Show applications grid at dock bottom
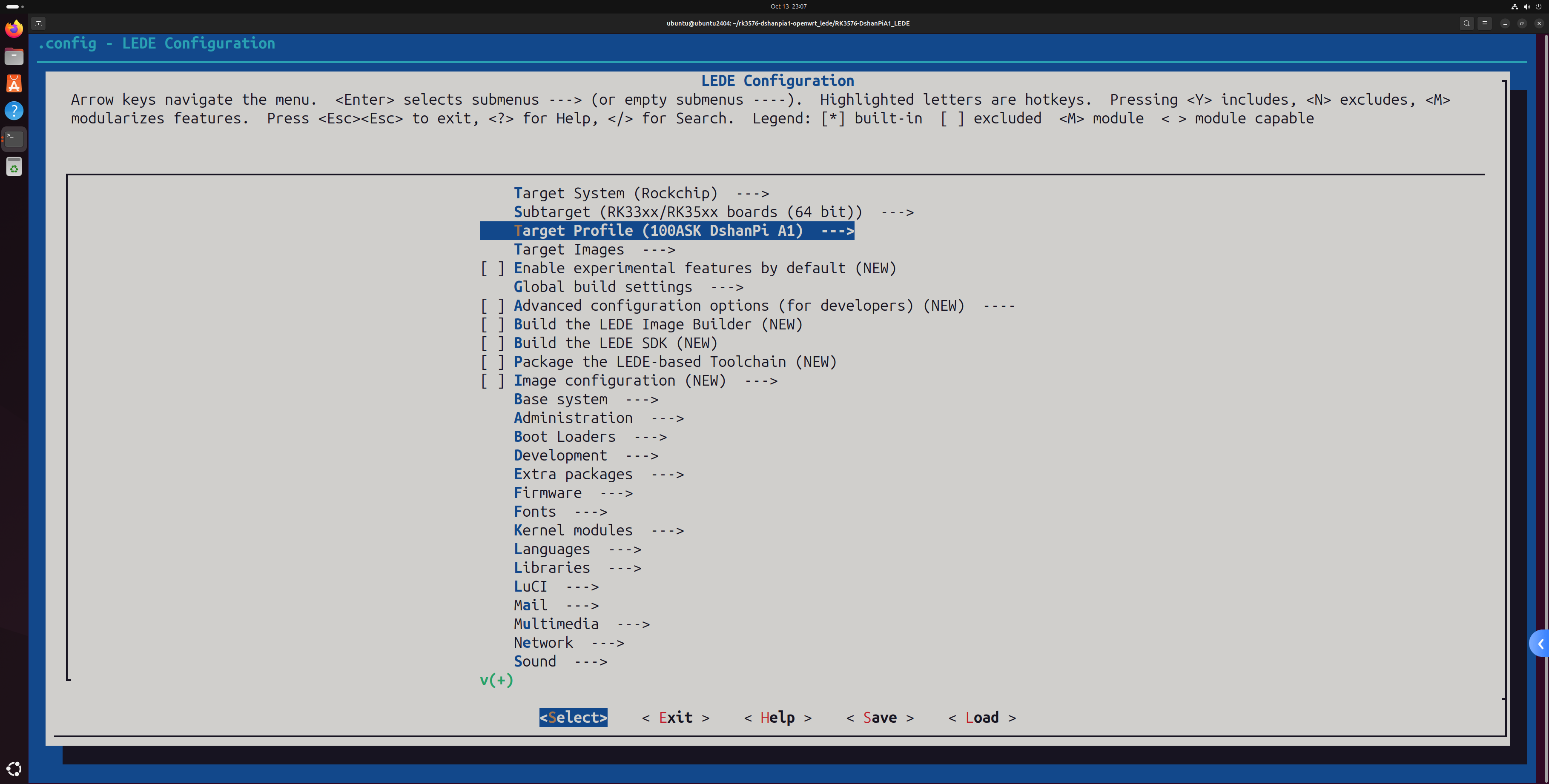 coord(14,768)
